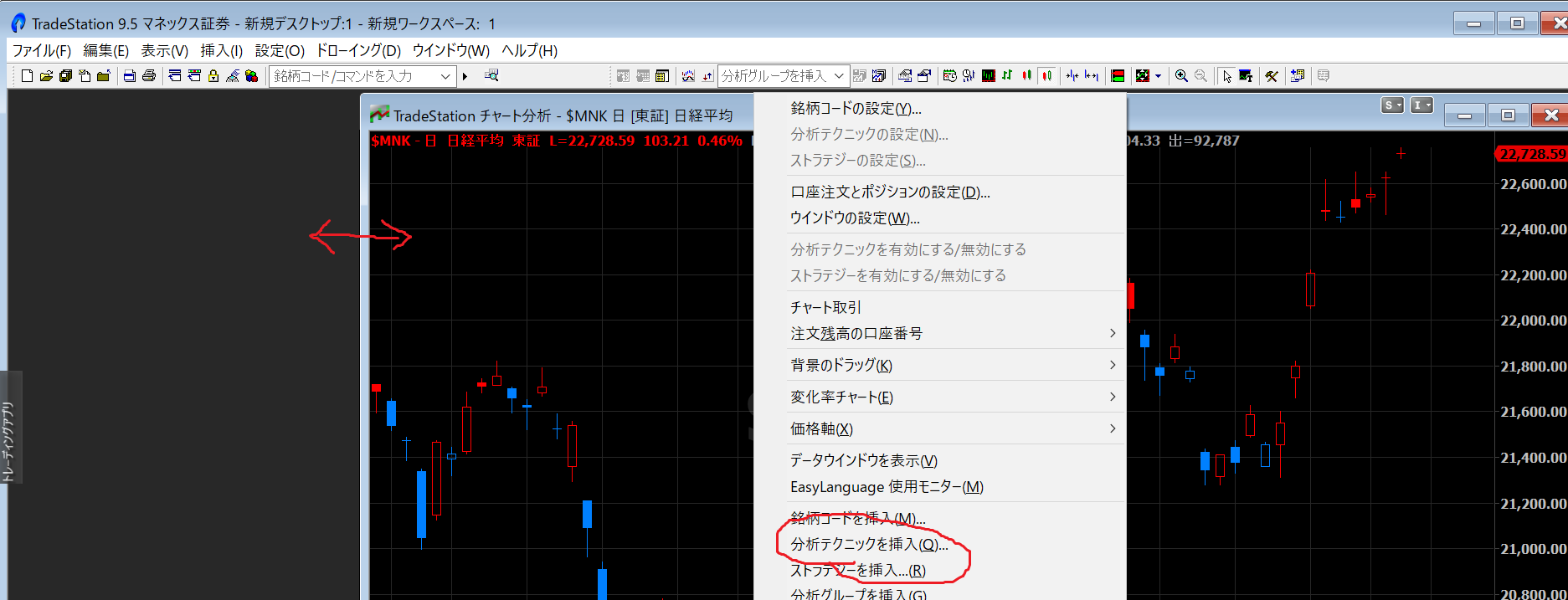Click the 21,400.00 price axis label
Image resolution: width=1568 pixels, height=600 pixels.
click(x=1533, y=458)
